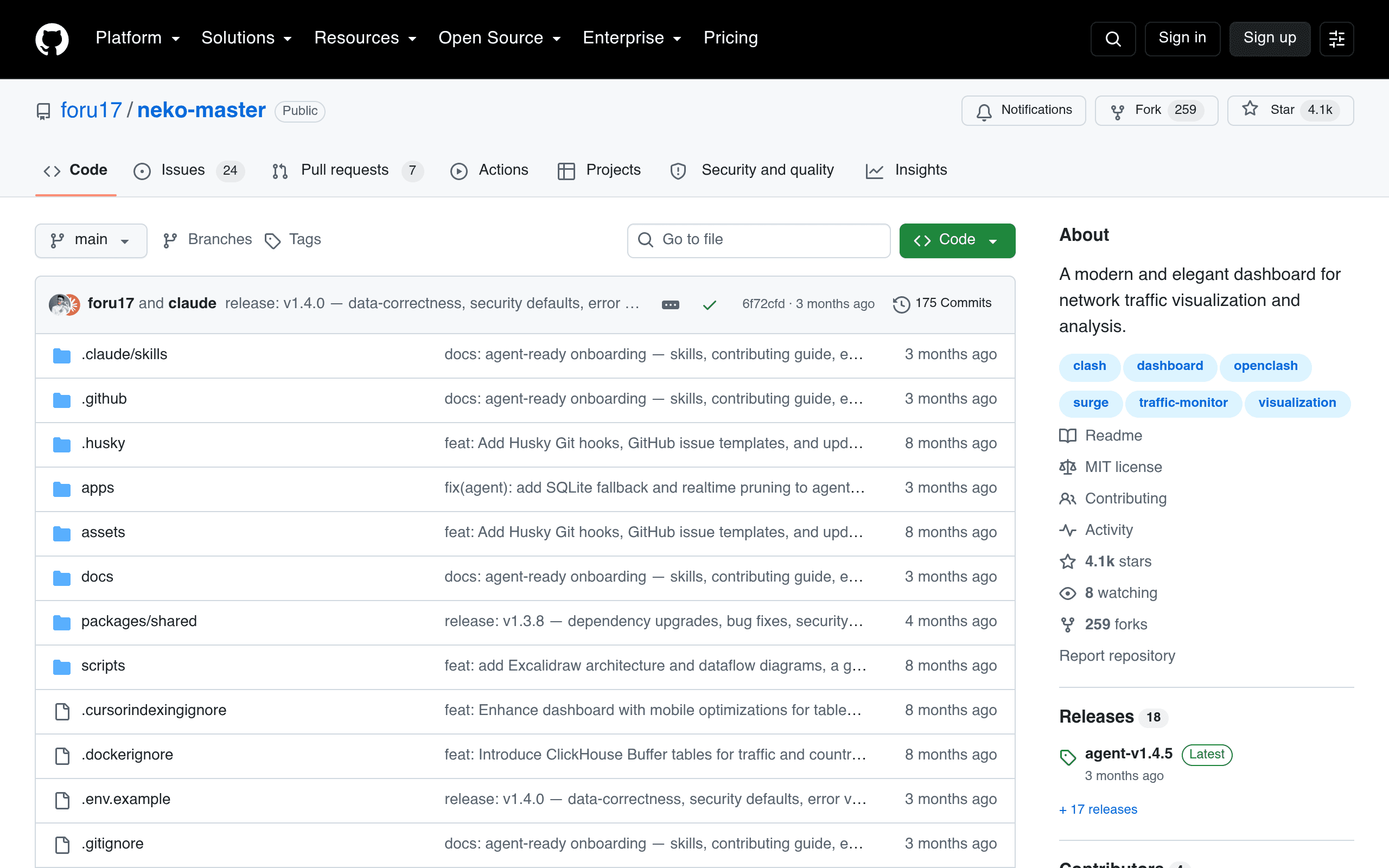
Task: Expand the Platform menu
Action: pos(138,38)
